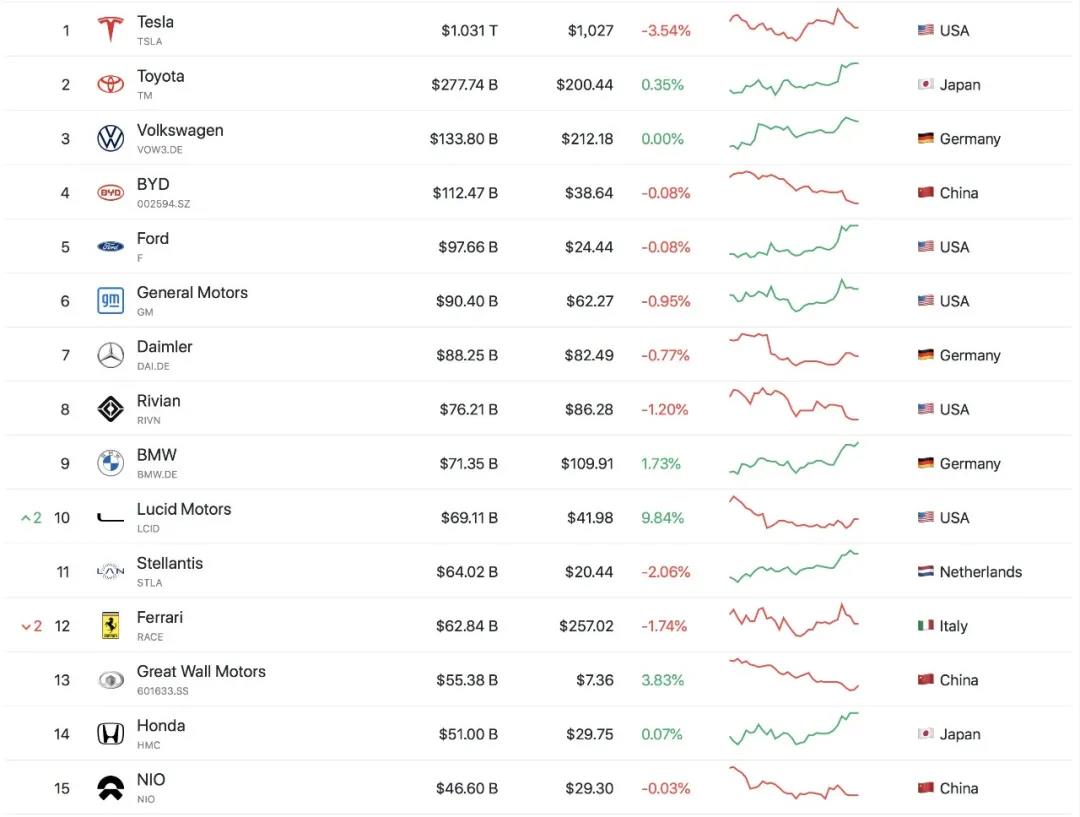Click the red down-2 rank indicator

pos(31,626)
